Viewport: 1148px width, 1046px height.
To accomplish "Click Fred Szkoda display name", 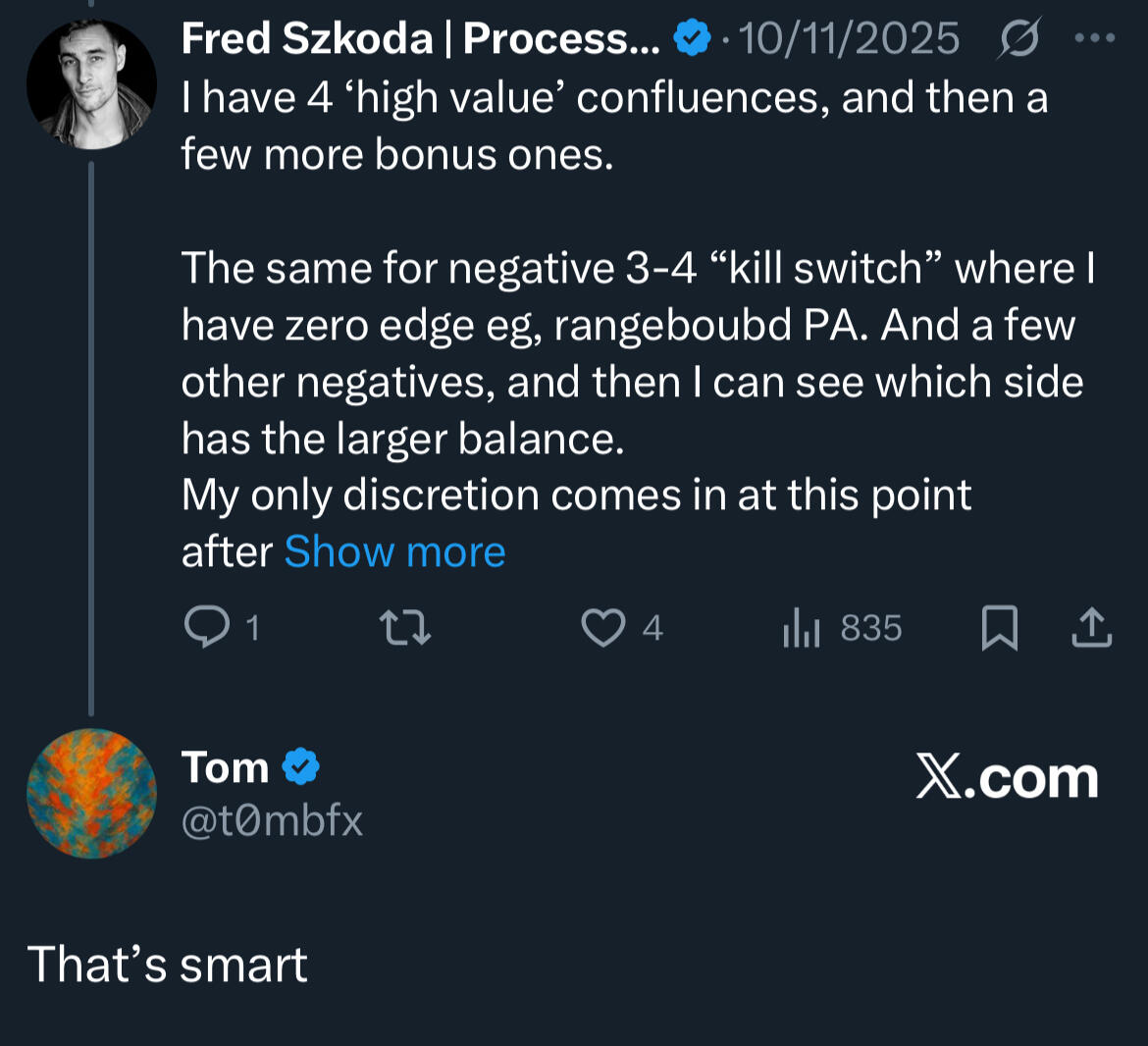I will pos(420,39).
